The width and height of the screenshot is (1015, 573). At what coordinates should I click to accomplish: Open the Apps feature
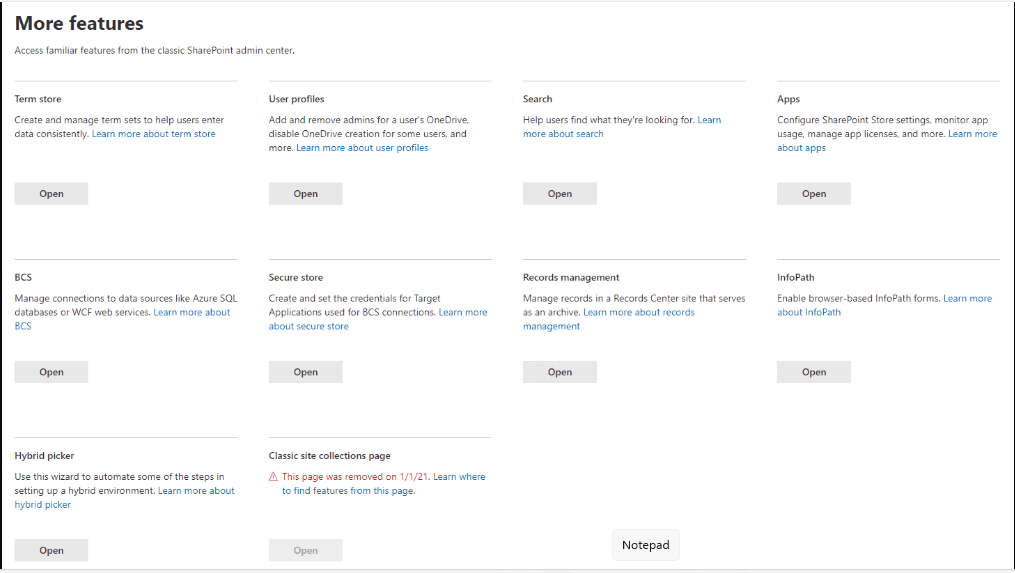(x=813, y=194)
